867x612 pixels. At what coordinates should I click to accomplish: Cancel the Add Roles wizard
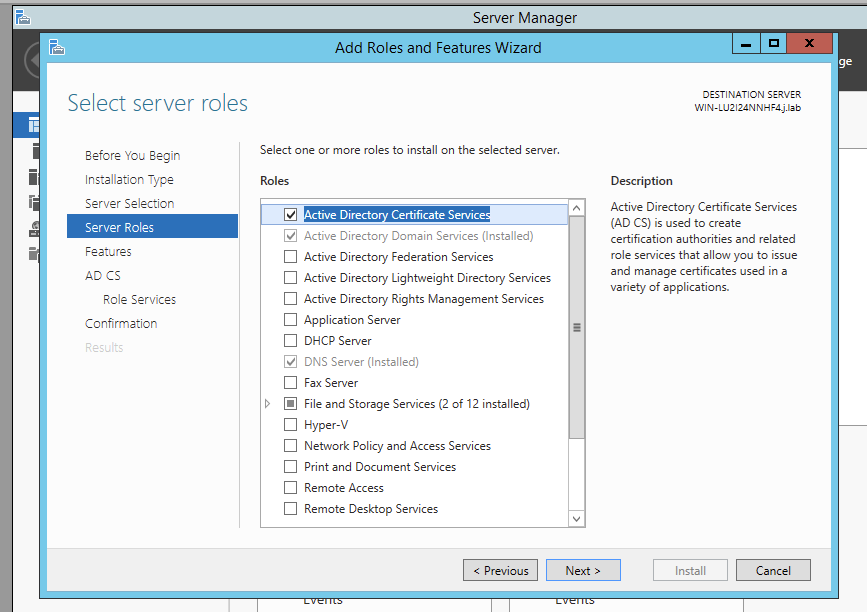coord(773,570)
